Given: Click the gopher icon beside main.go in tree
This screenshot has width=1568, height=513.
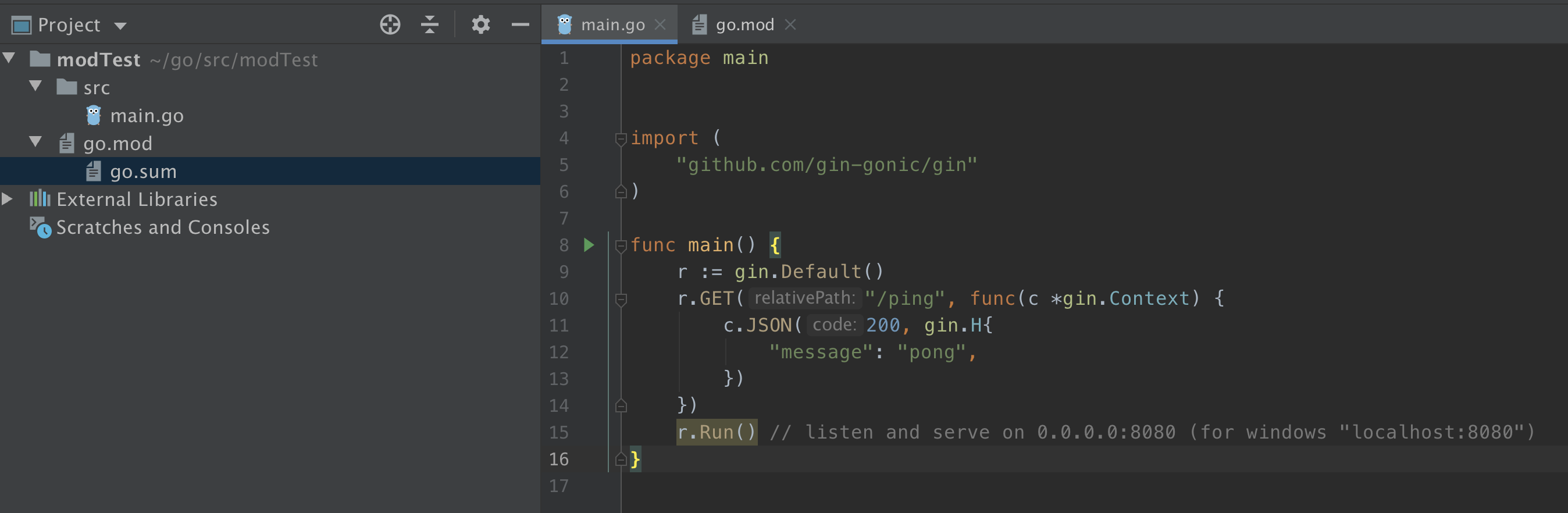Looking at the screenshot, I should point(93,115).
